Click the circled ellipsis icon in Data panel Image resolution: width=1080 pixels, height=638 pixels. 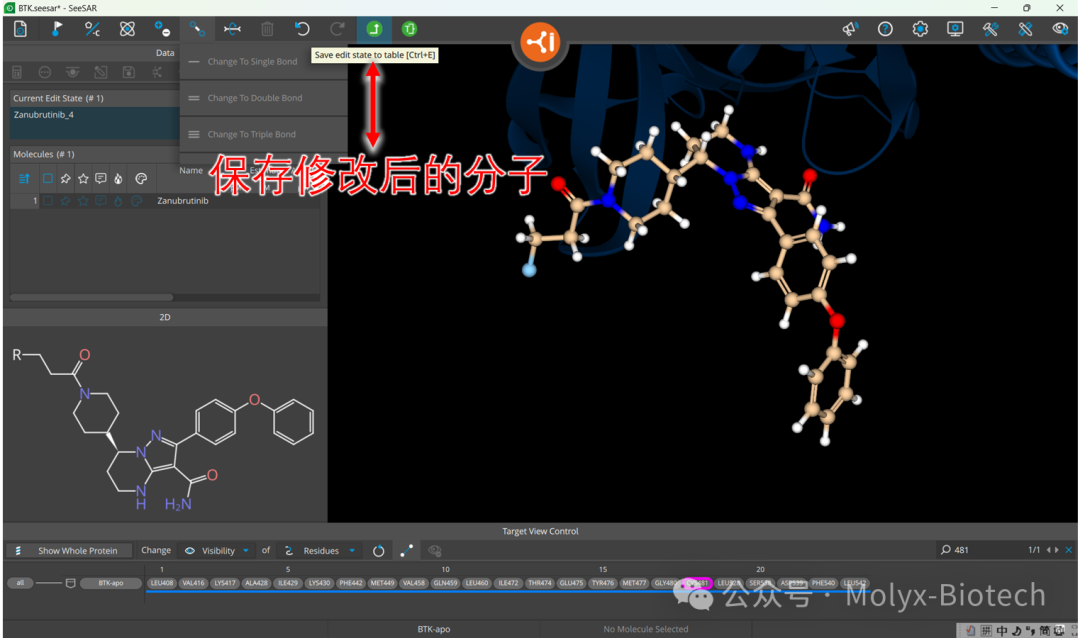pos(45,72)
